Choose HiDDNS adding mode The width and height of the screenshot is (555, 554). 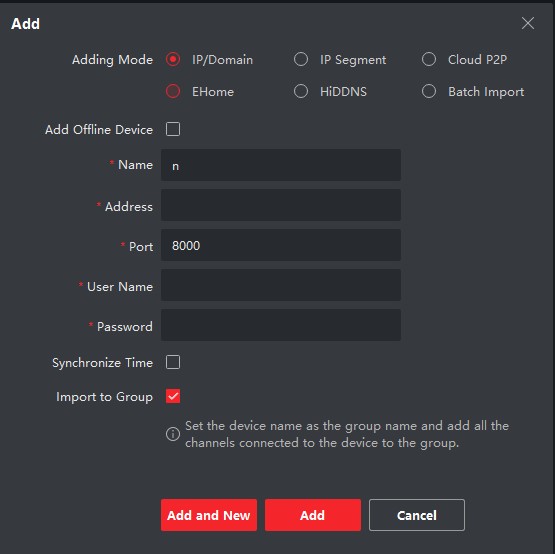click(301, 91)
